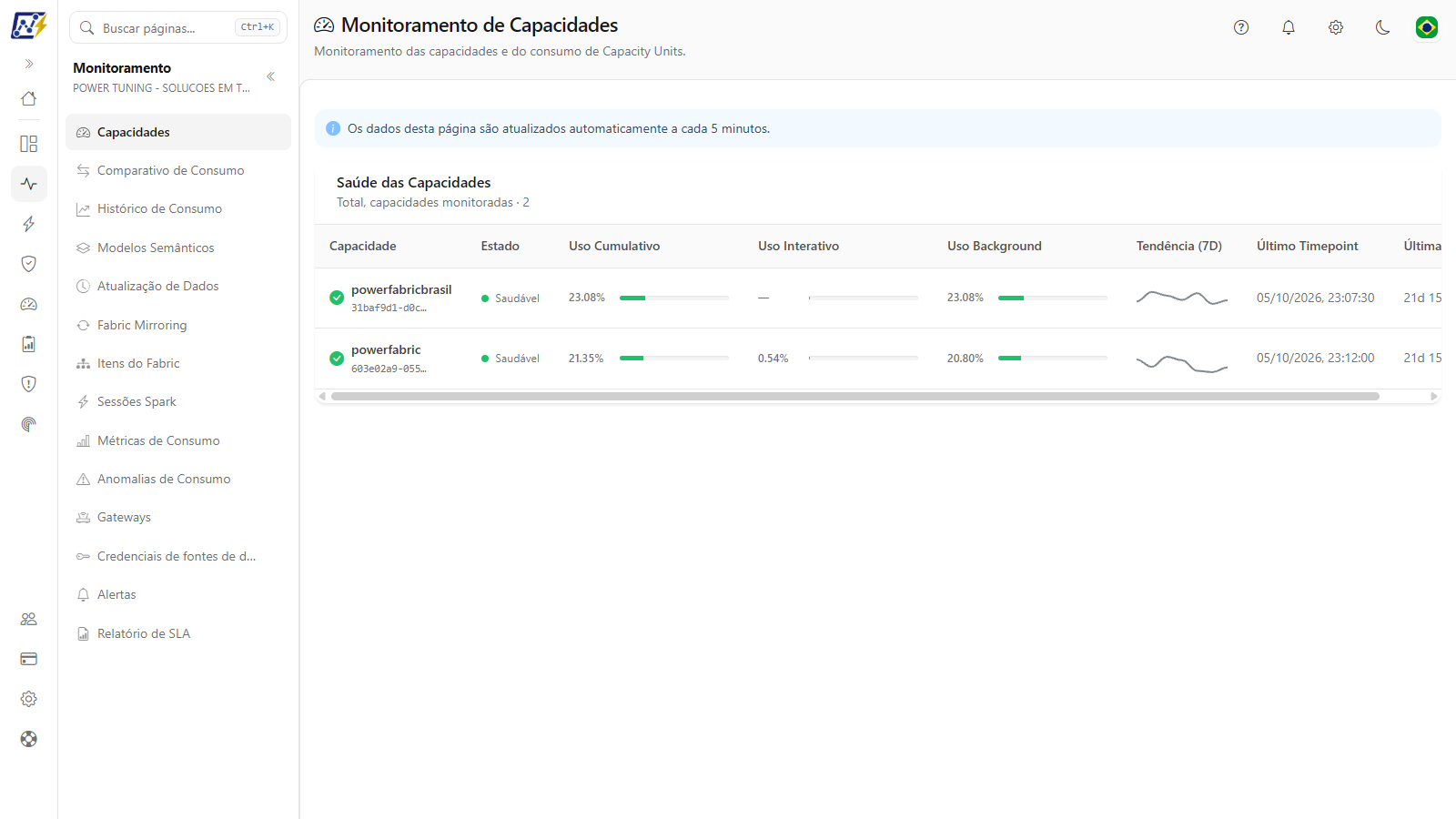The height and width of the screenshot is (819, 1456).
Task: Sort by Uso Interativo column header
Action: 799,246
